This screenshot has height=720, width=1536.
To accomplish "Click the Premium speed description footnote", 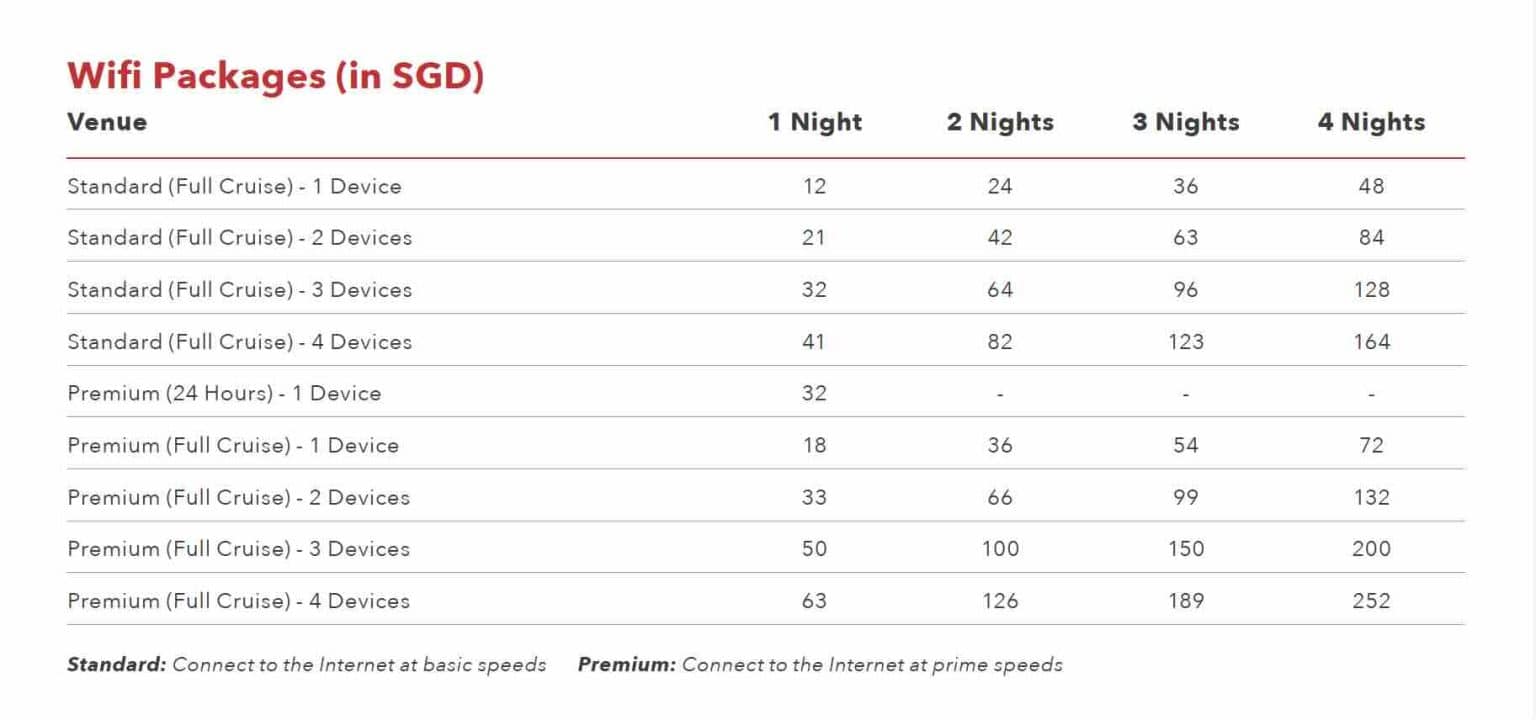I will [820, 664].
